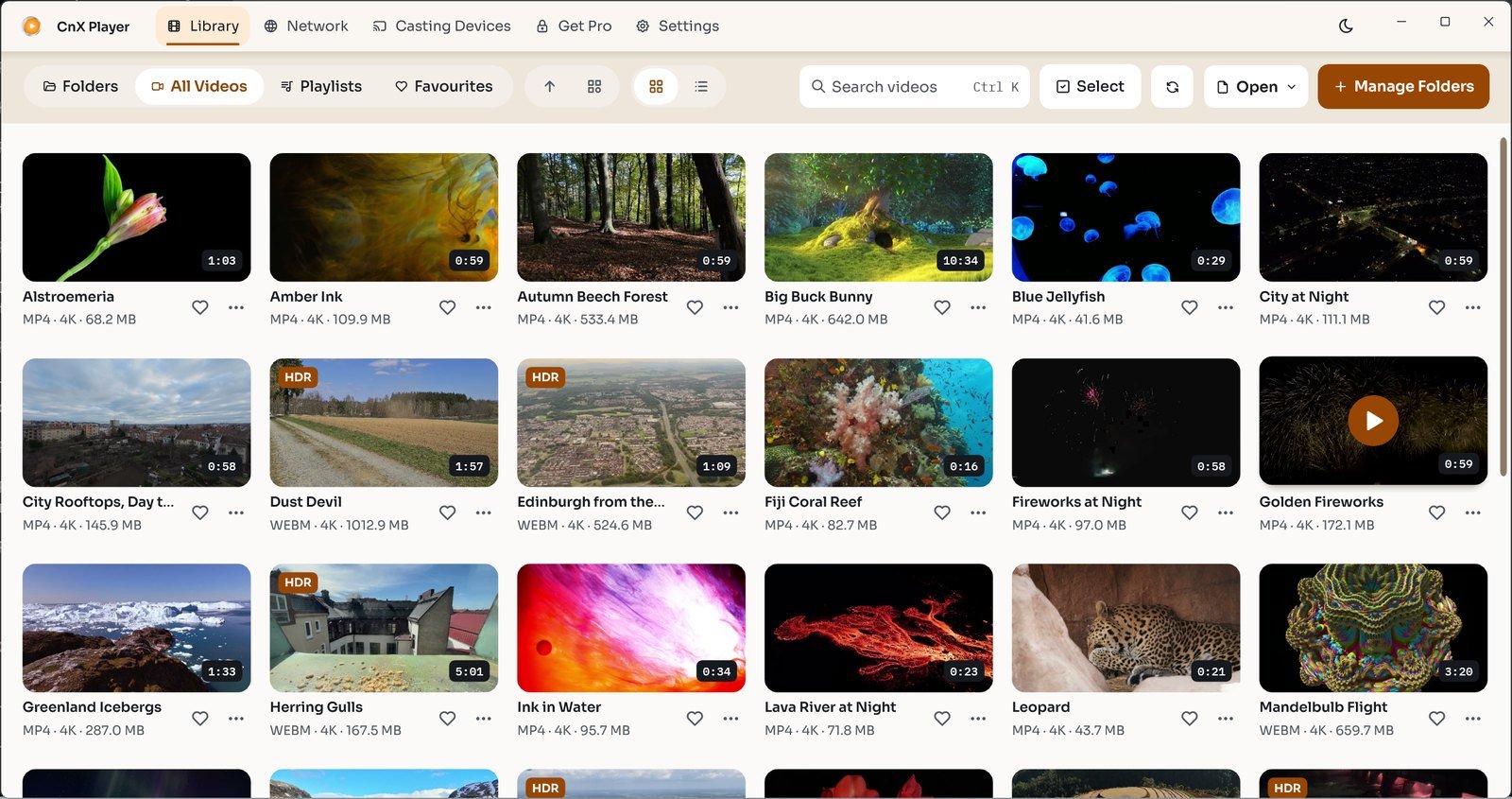Open the three-dot menu for Greenland Icebergs
The width and height of the screenshot is (1512, 799).
click(236, 719)
